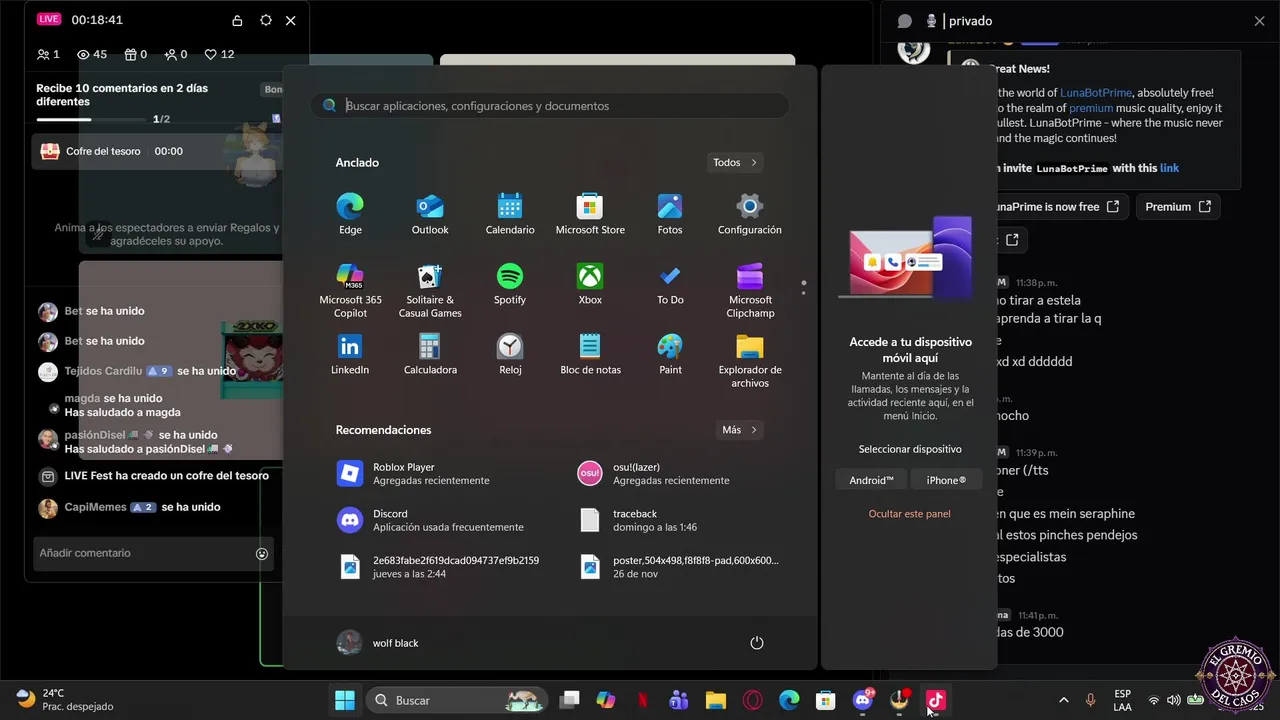The width and height of the screenshot is (1280, 720).
Task: Expand Más recommendations
Action: pyautogui.click(x=740, y=430)
